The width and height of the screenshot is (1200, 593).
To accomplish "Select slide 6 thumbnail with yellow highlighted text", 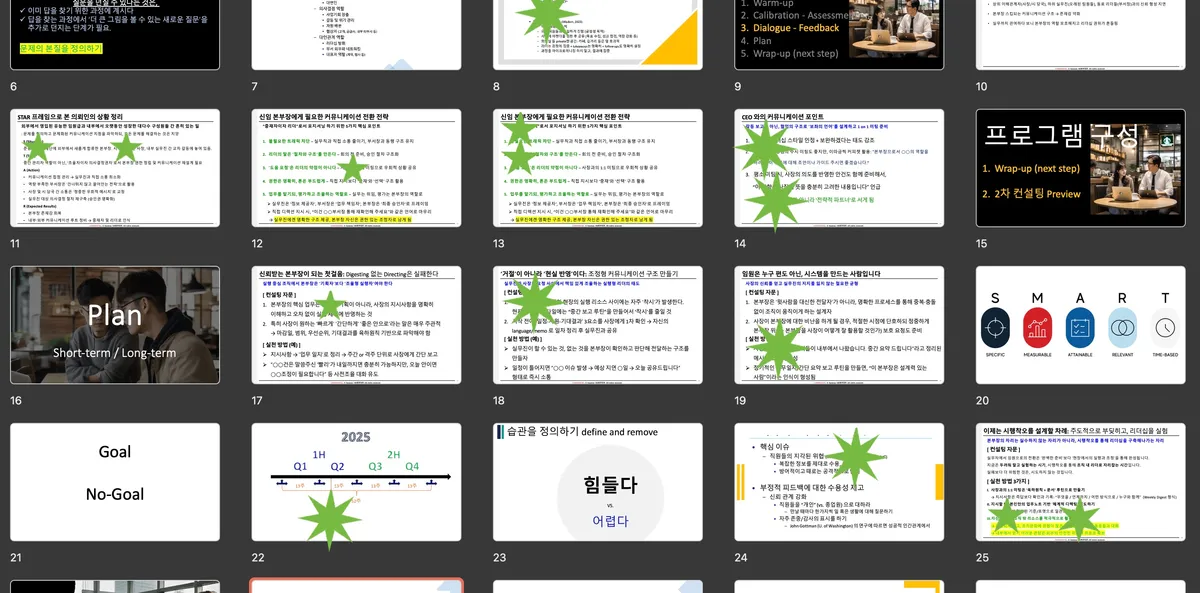I will point(115,35).
